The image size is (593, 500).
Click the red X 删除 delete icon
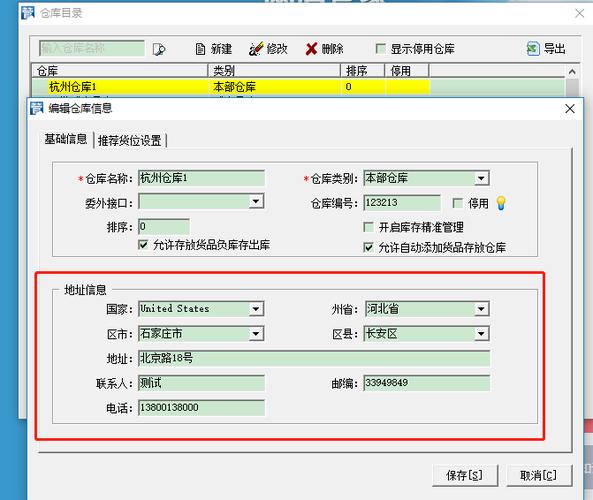click(311, 49)
